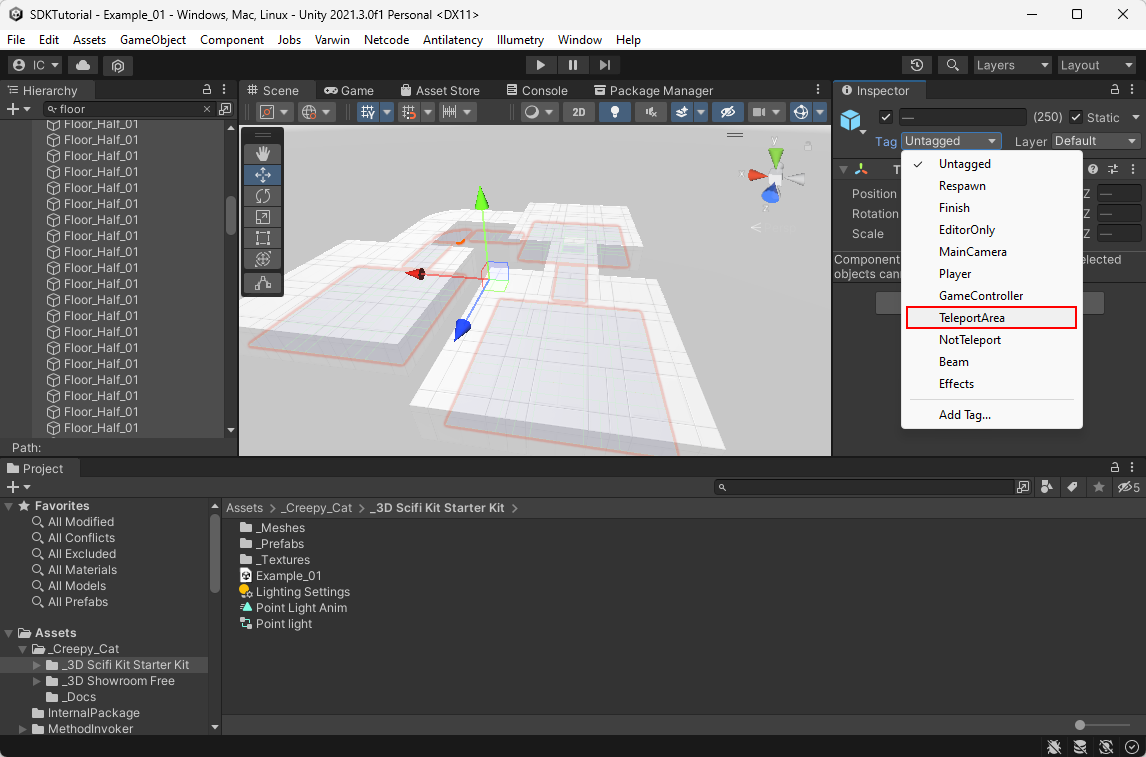Image resolution: width=1146 pixels, height=757 pixels.
Task: Open the GameObject menu
Action: [x=153, y=40]
